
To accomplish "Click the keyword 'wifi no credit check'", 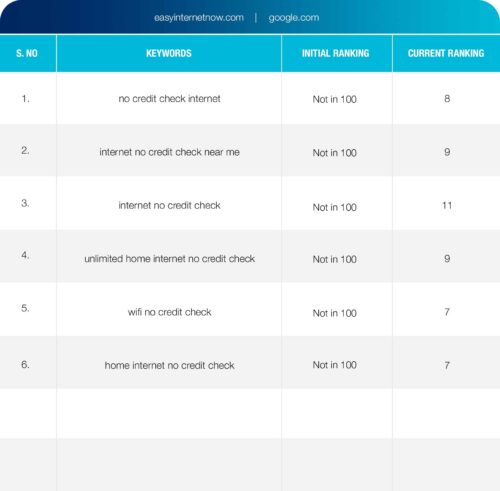I will click(x=169, y=312).
